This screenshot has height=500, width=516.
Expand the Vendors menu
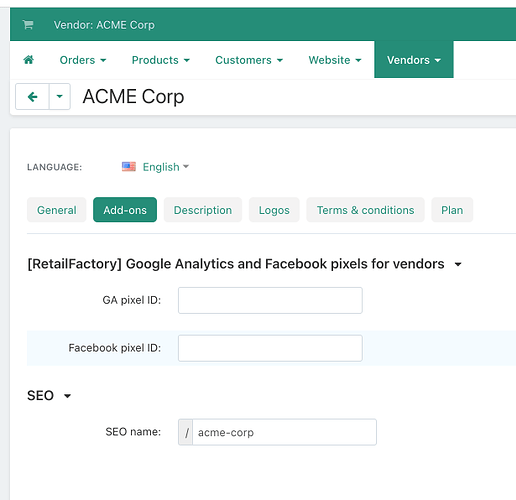coord(414,60)
